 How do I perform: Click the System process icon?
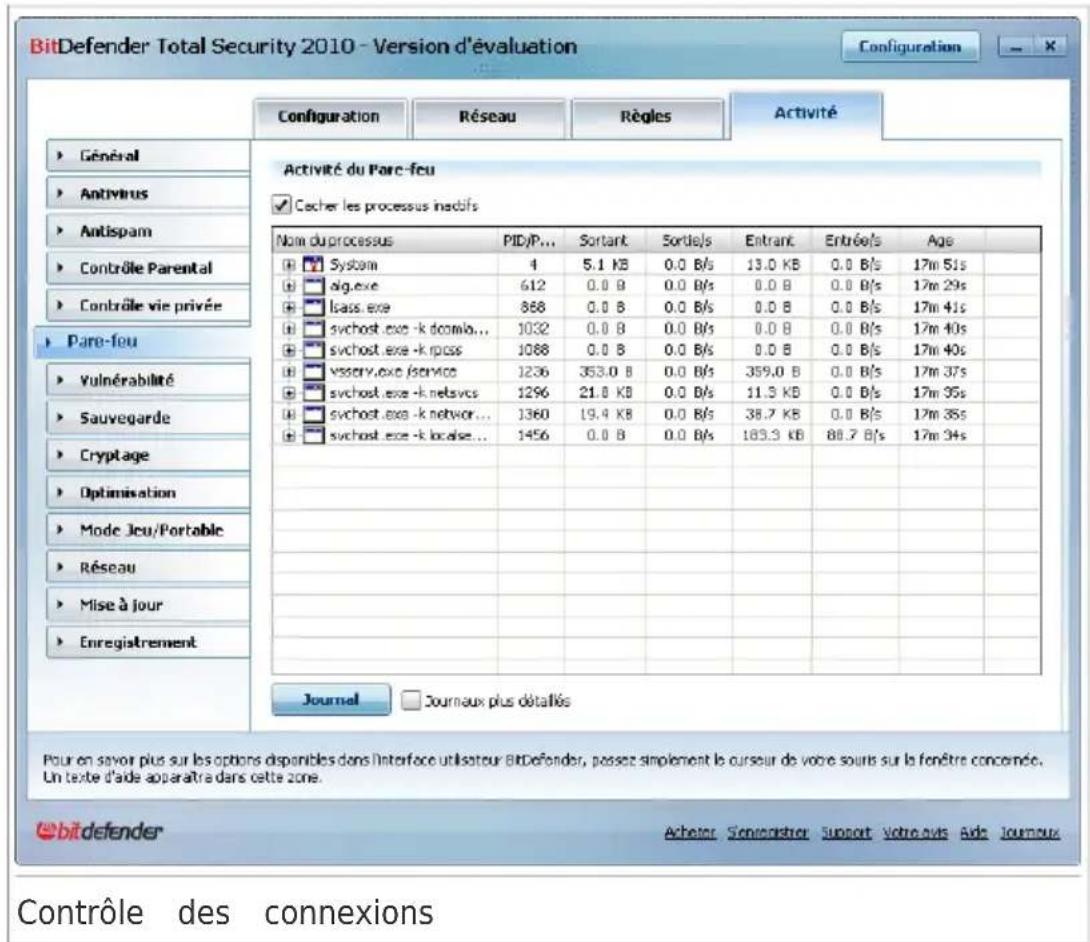(314, 265)
